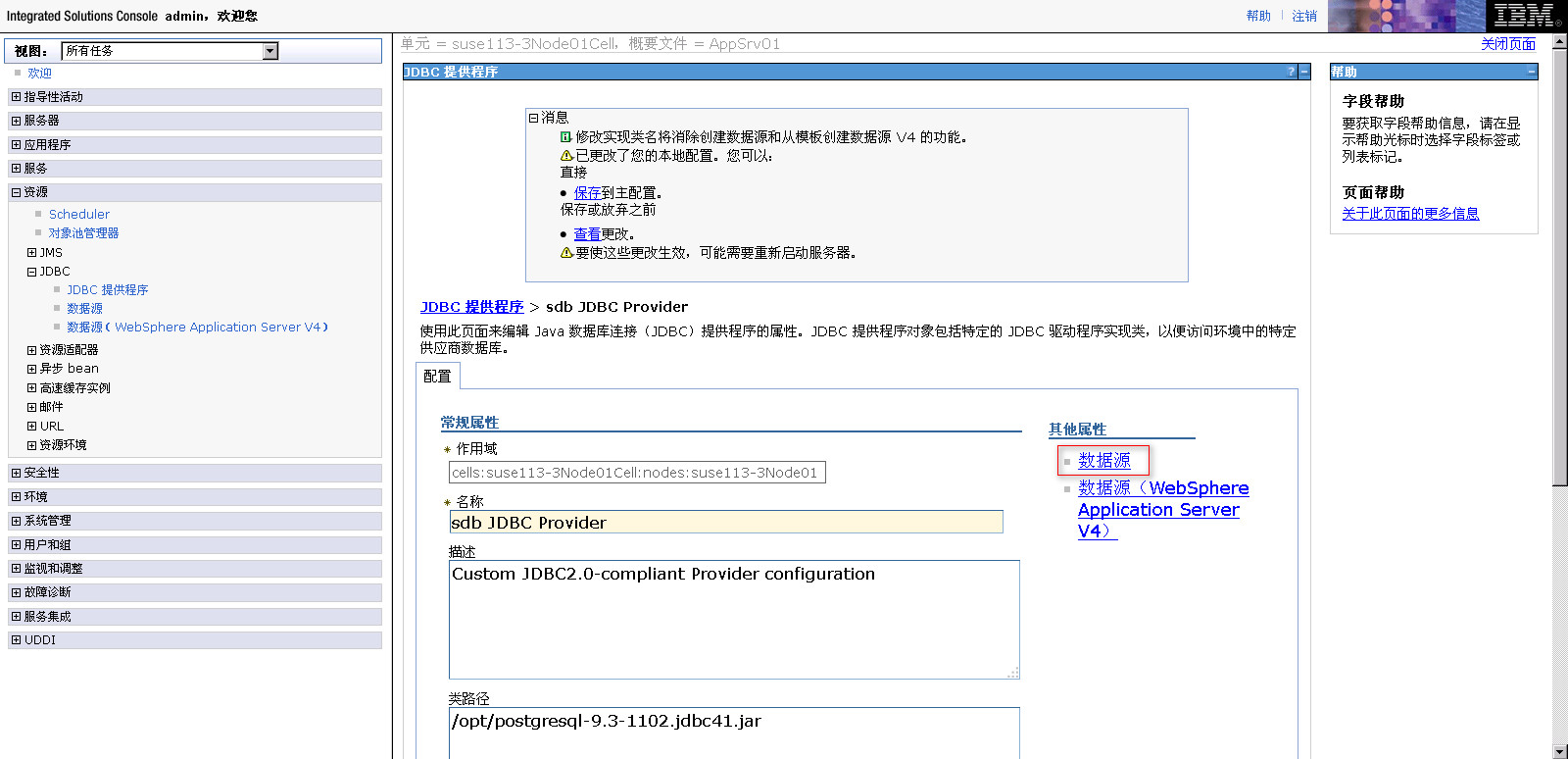
Task: Collapse the 资源 section
Action: pyautogui.click(x=16, y=192)
